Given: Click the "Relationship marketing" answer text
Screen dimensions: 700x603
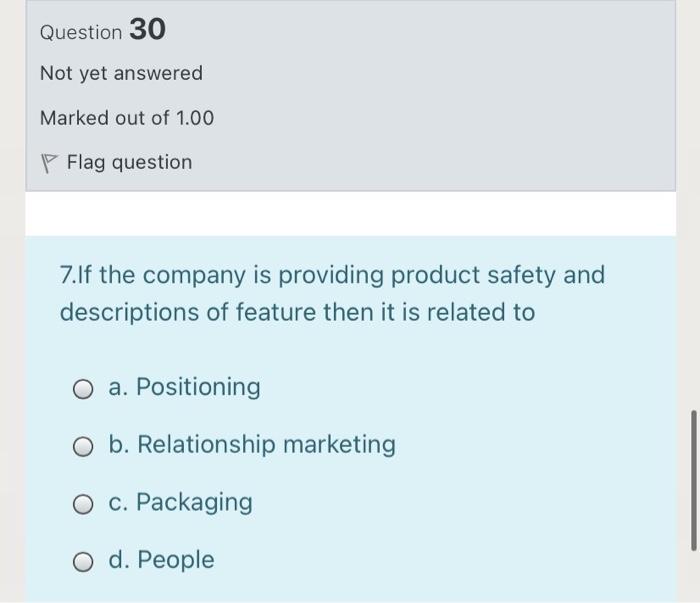Looking at the screenshot, I should pos(266,445).
